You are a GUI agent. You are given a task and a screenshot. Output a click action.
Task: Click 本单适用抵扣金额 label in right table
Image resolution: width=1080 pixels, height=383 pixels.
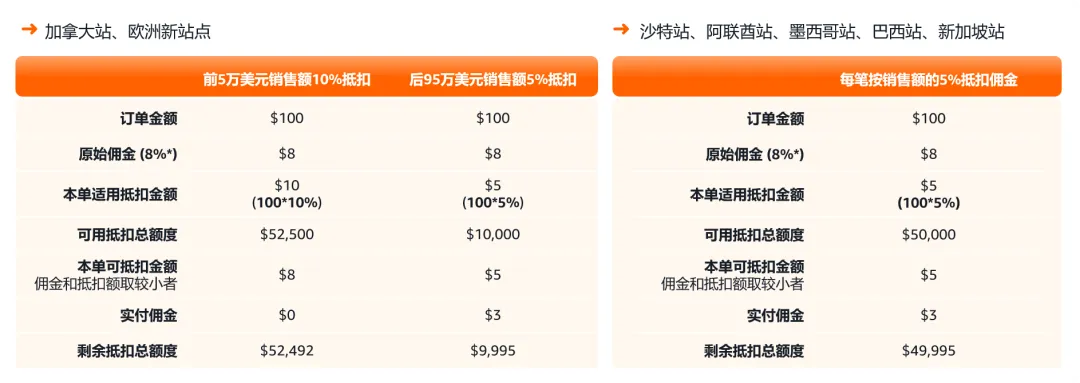point(747,194)
